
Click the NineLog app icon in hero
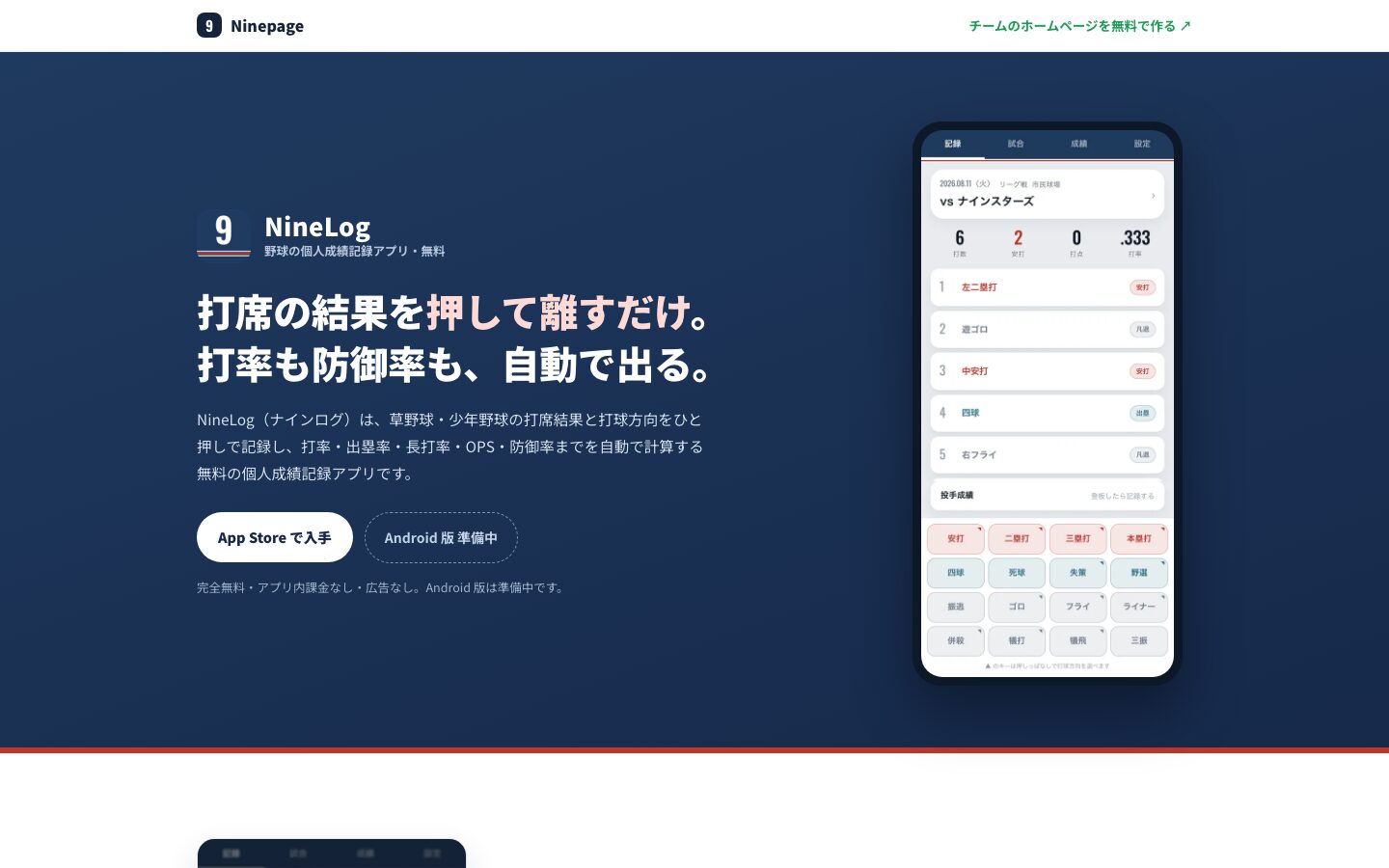(224, 232)
